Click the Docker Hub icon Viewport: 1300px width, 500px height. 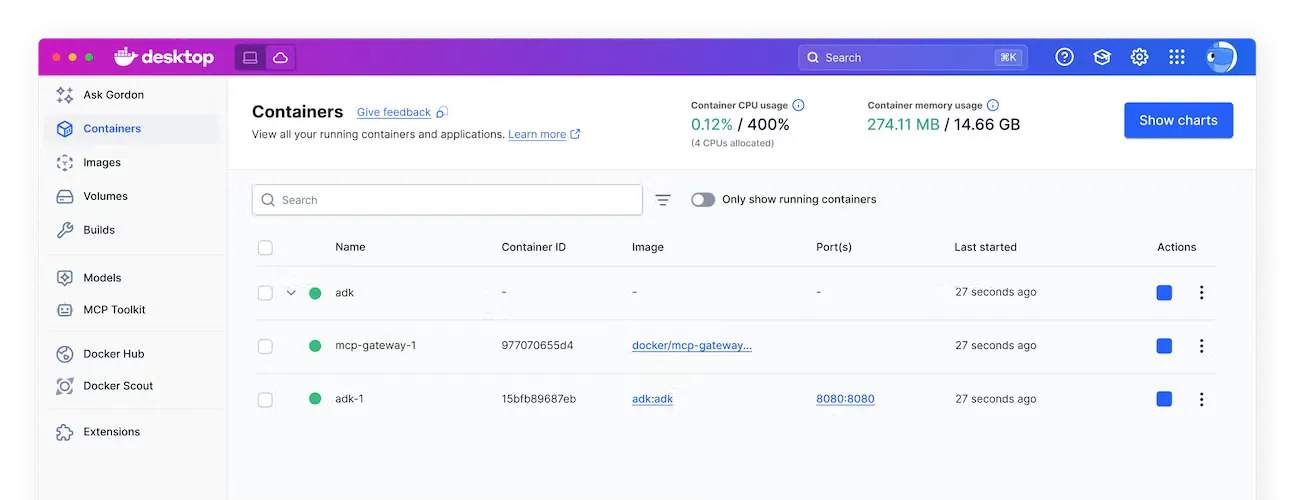(65, 354)
